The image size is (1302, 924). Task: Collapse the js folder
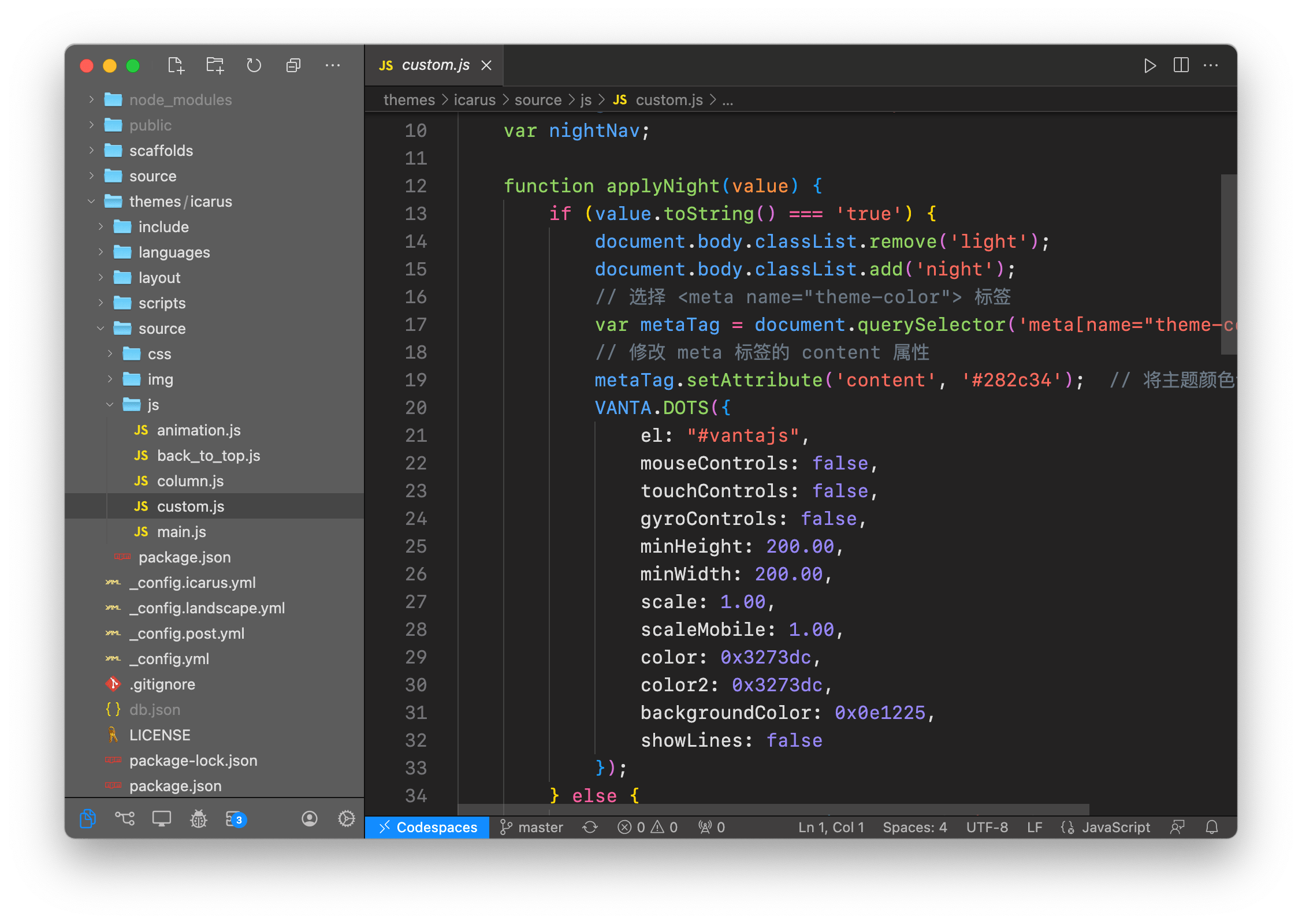click(x=214, y=405)
